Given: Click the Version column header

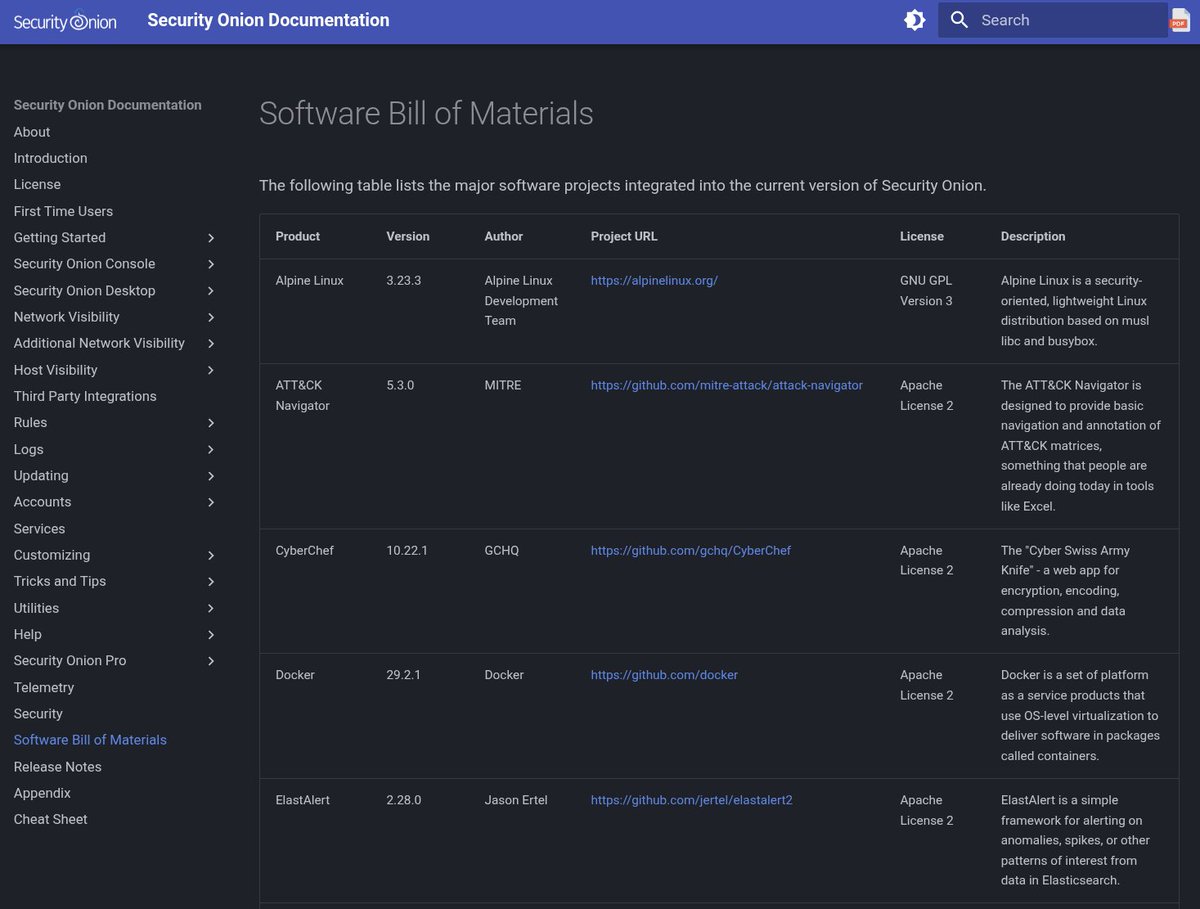Looking at the screenshot, I should (x=408, y=237).
